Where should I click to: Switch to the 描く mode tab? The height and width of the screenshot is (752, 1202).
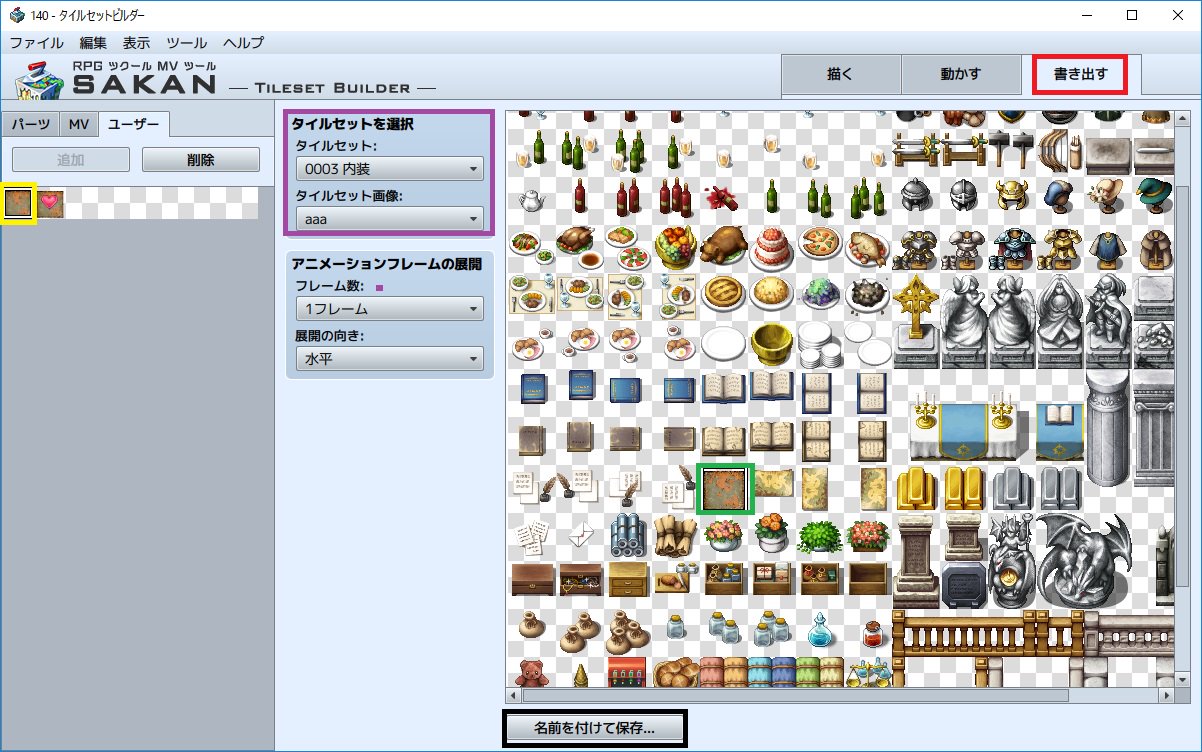[x=841, y=75]
